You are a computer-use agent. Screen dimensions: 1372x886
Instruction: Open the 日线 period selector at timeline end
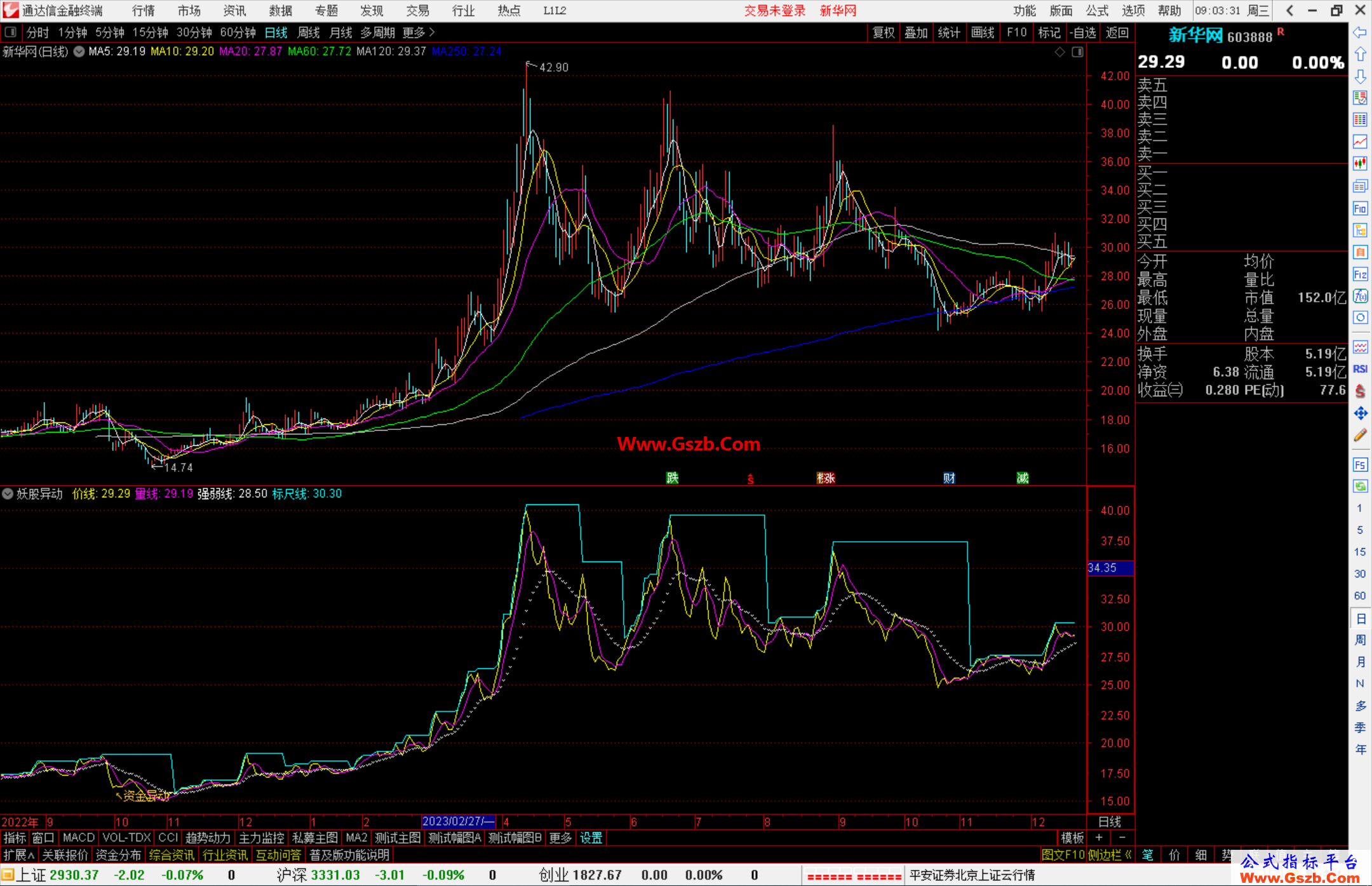click(1110, 822)
